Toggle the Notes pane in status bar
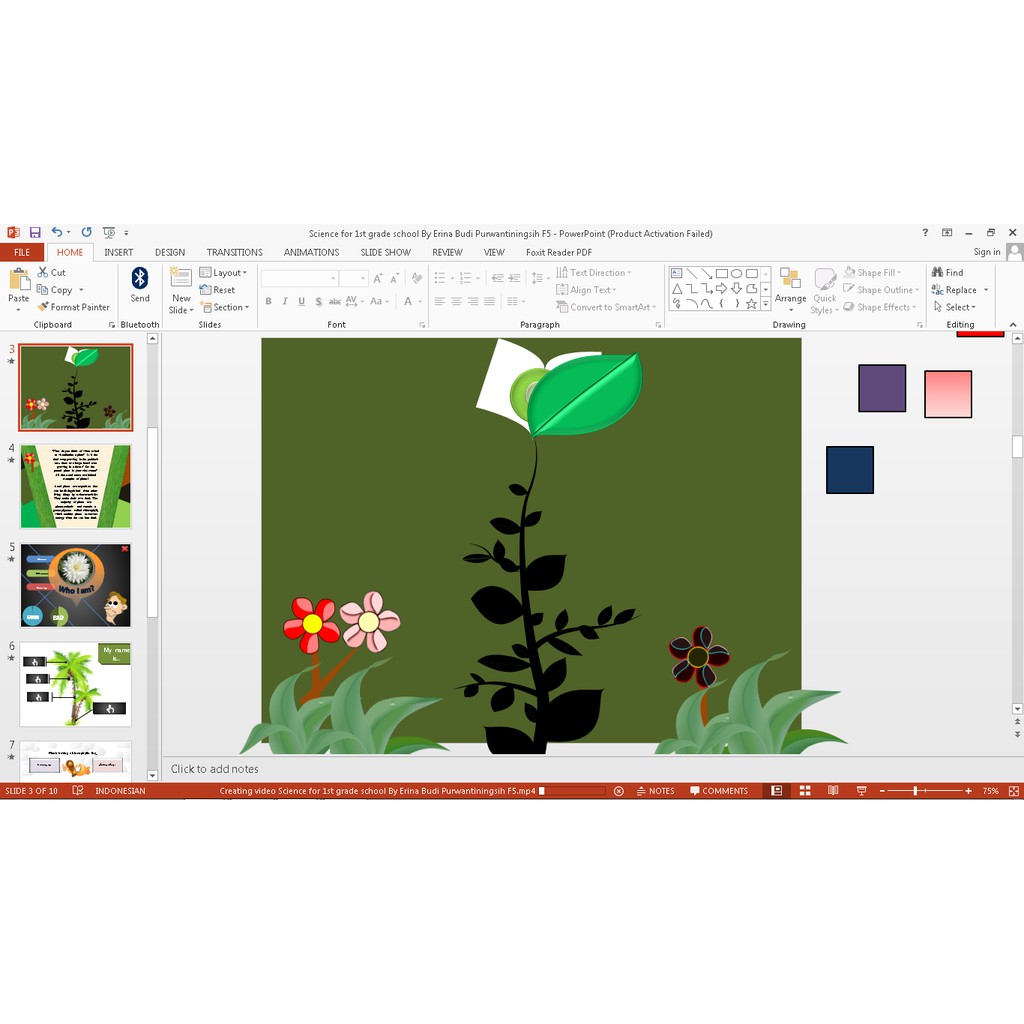 pos(654,791)
